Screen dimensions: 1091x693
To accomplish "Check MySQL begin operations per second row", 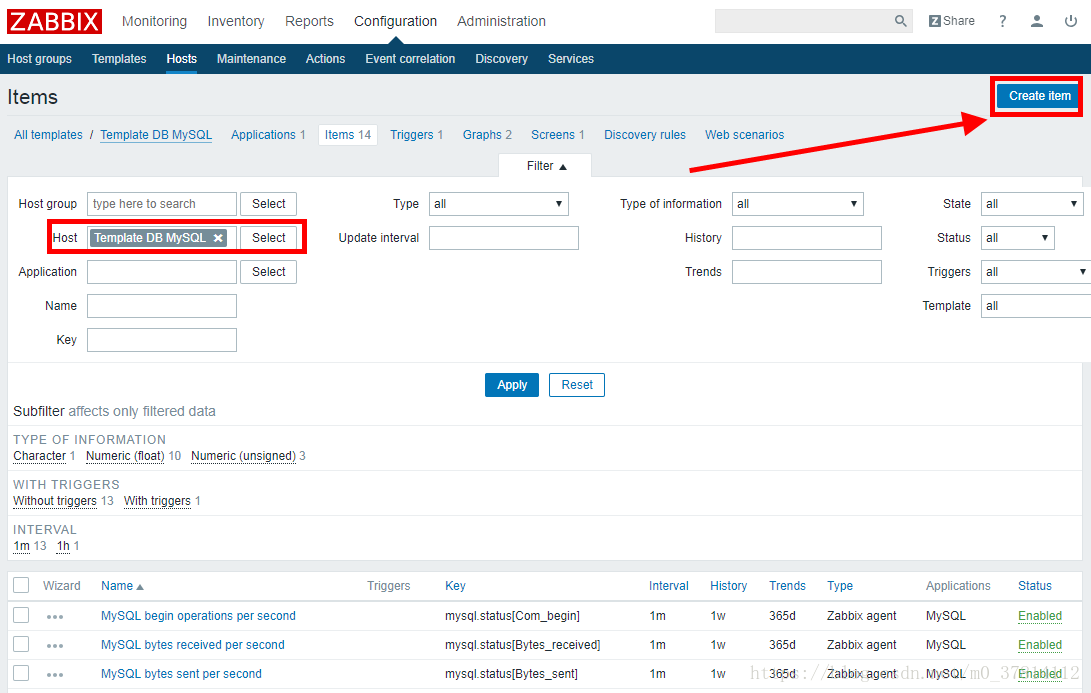I will (x=22, y=615).
